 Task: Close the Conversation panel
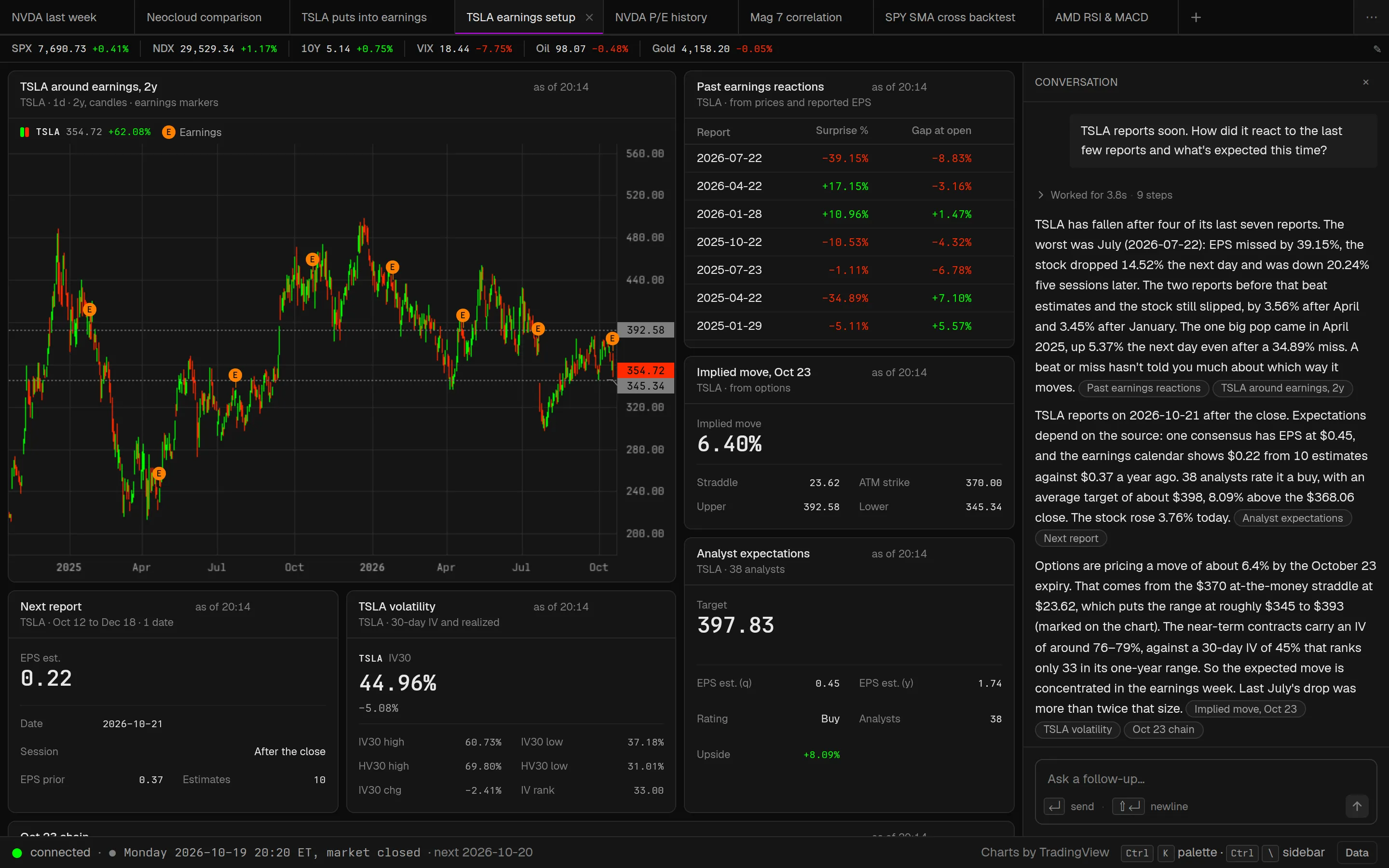[x=1365, y=82]
